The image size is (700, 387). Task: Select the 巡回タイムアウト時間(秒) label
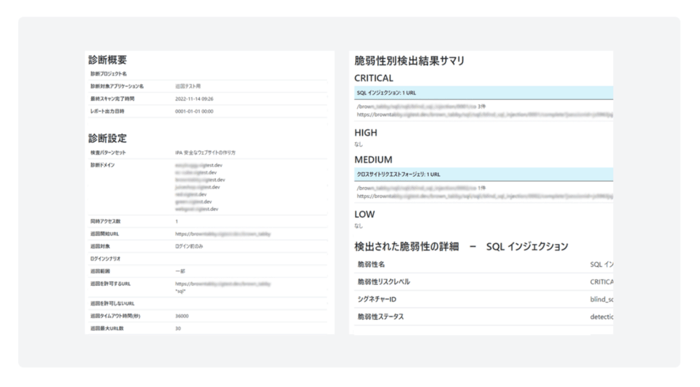point(115,316)
